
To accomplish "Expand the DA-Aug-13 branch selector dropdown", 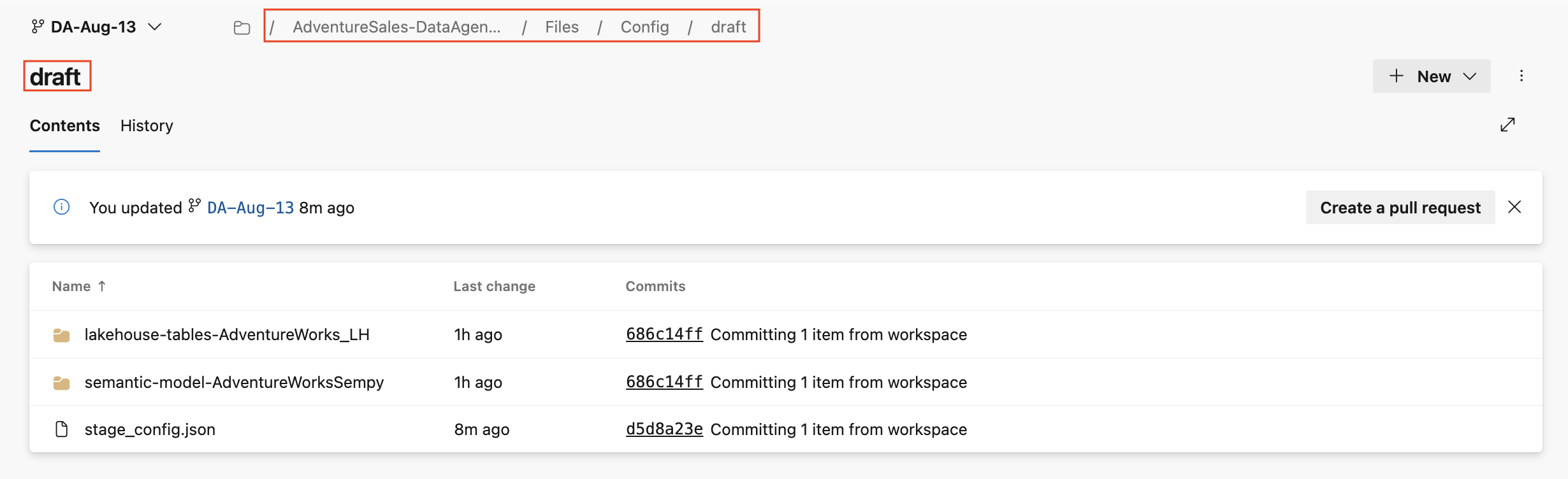I will [155, 27].
